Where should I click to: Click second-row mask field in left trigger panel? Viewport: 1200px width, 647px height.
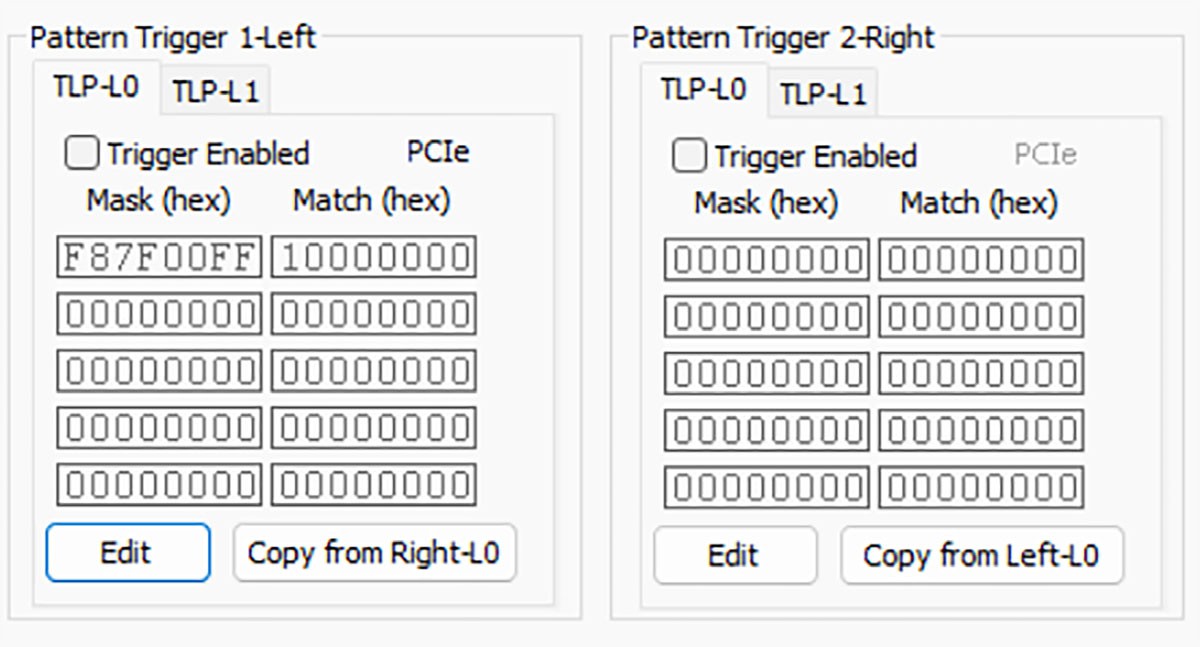pos(159,314)
